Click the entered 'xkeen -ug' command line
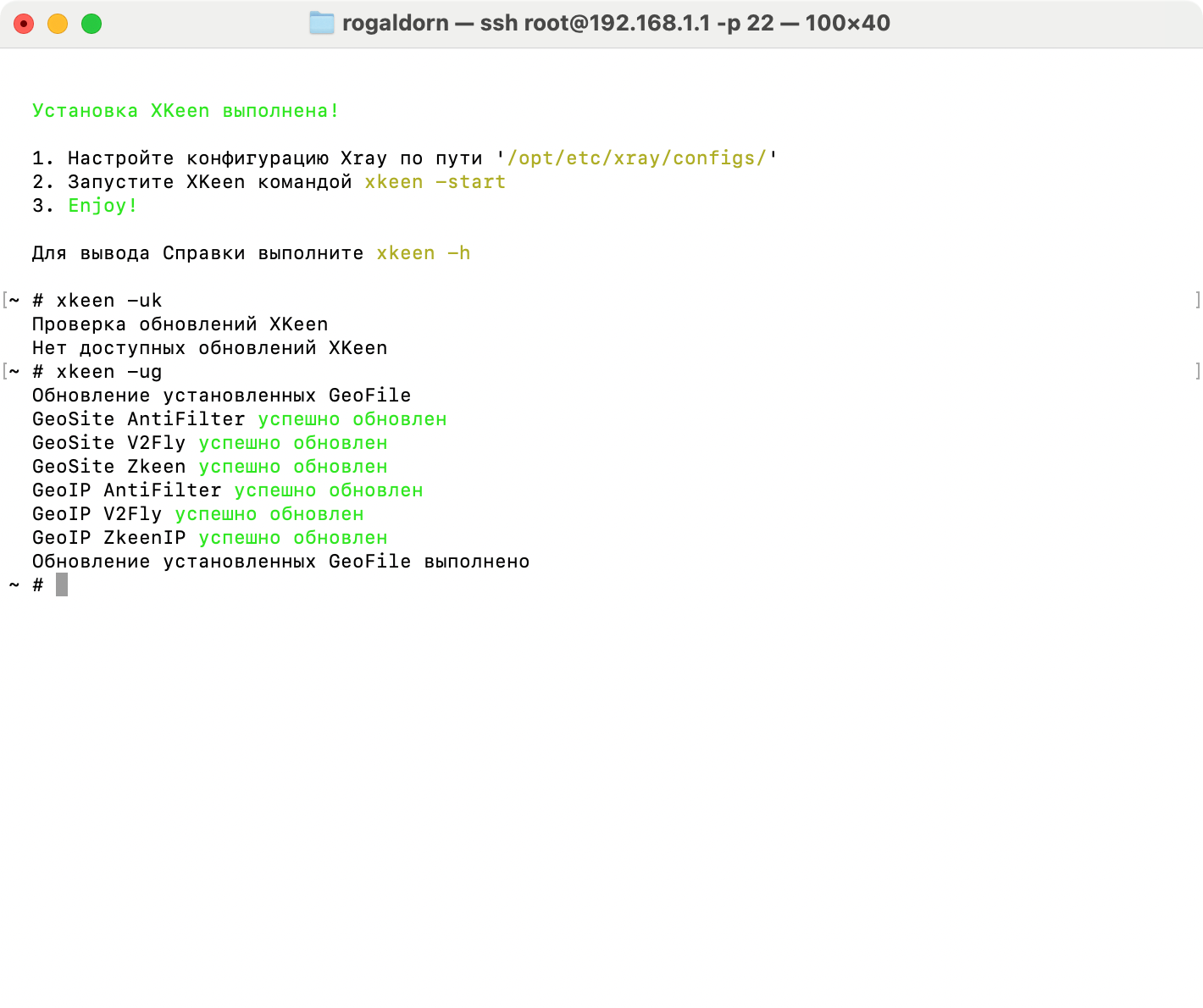 click(108, 372)
